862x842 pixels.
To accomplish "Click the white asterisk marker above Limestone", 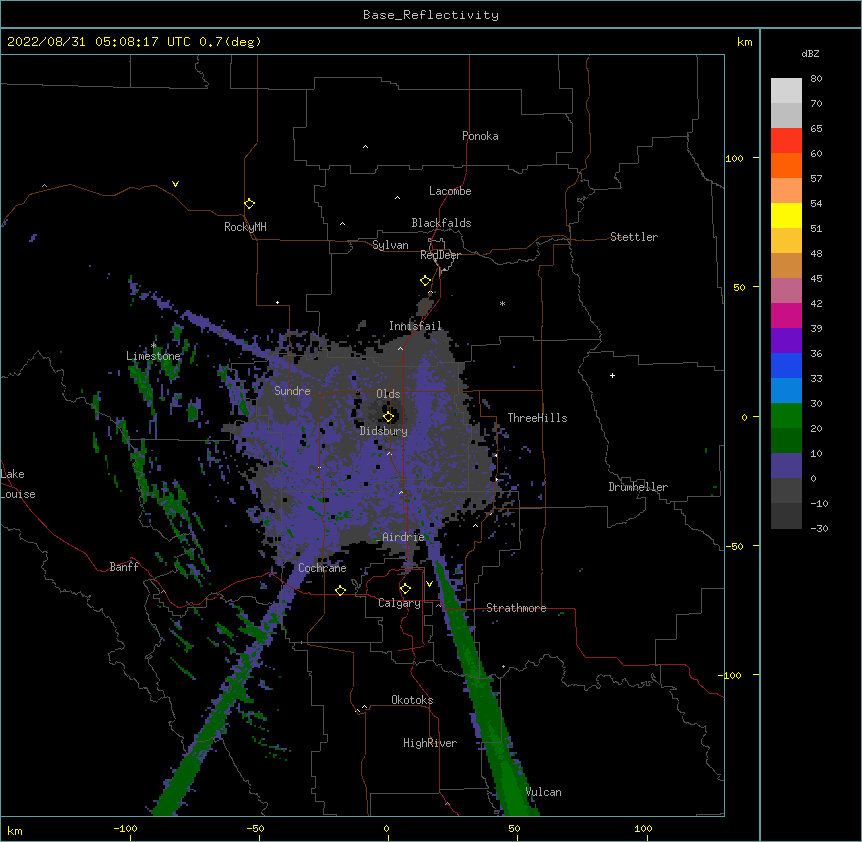I will pos(154,345).
